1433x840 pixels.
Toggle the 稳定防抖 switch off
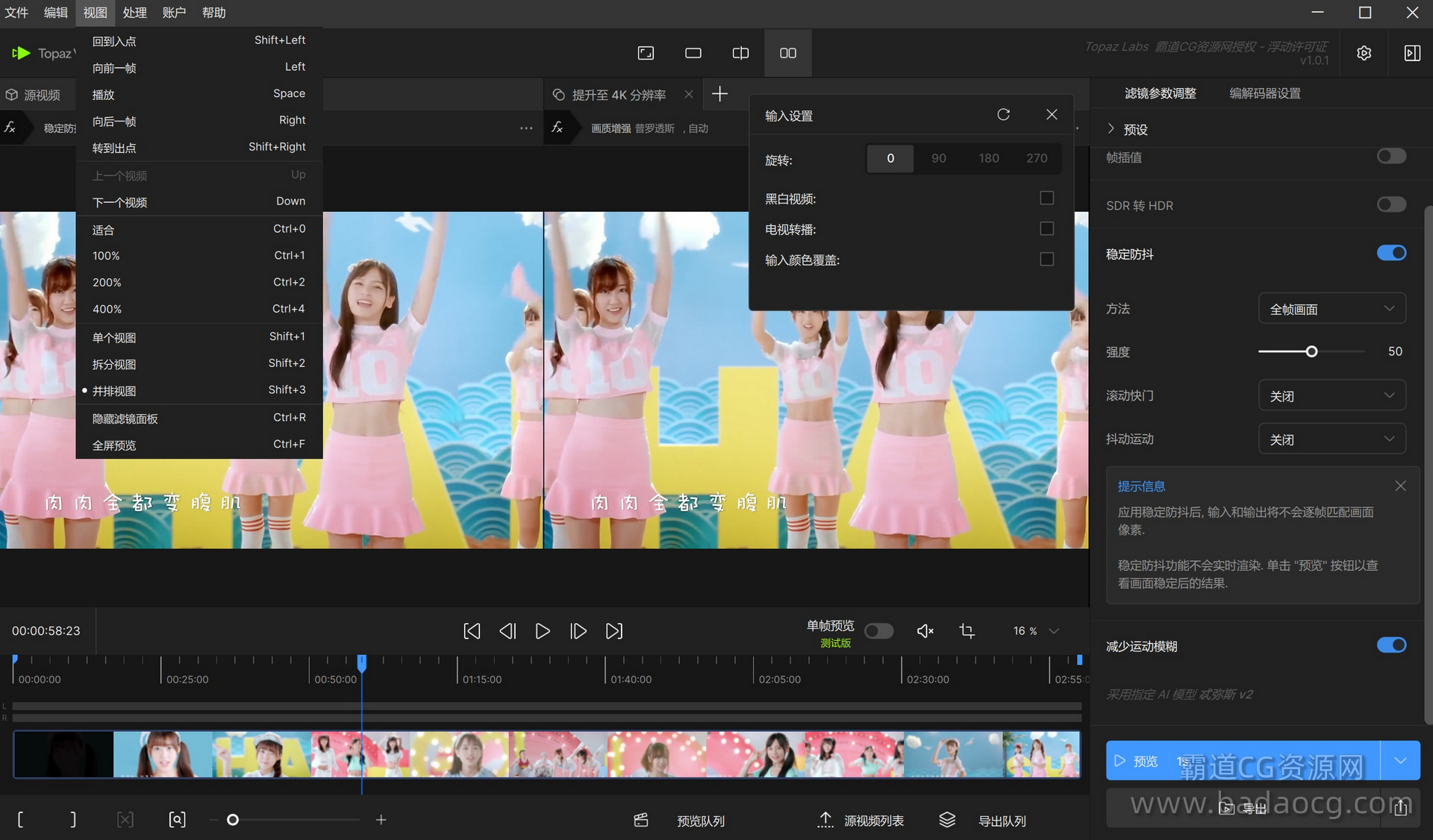1390,254
